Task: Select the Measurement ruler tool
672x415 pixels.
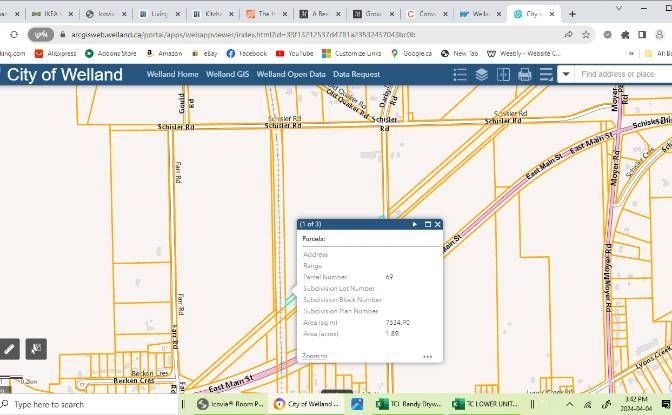Action: tap(9, 349)
